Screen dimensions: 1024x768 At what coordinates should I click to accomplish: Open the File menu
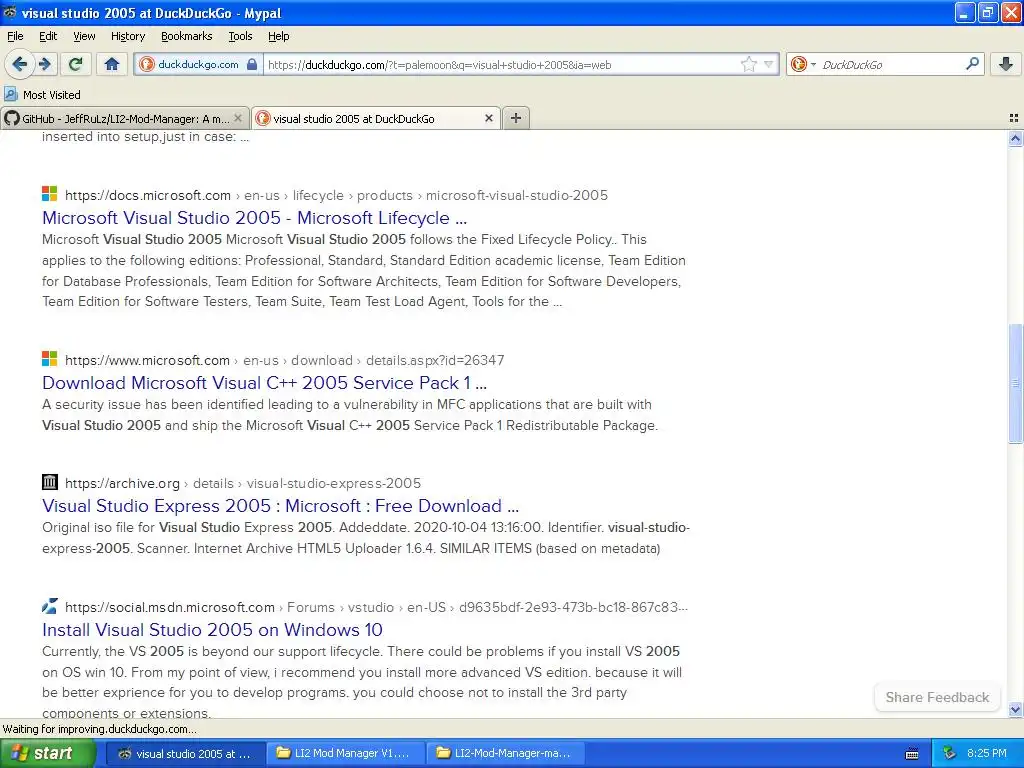pyautogui.click(x=15, y=36)
